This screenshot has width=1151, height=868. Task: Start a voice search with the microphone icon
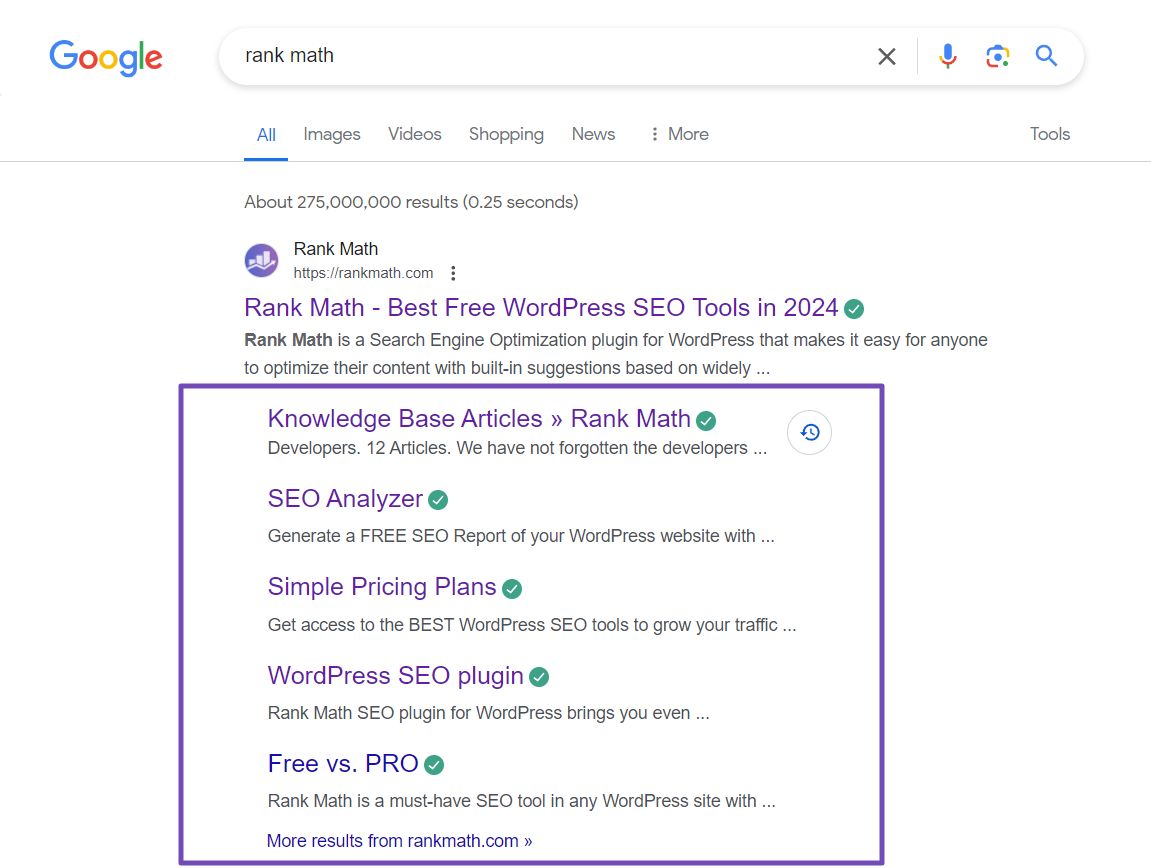(x=946, y=56)
